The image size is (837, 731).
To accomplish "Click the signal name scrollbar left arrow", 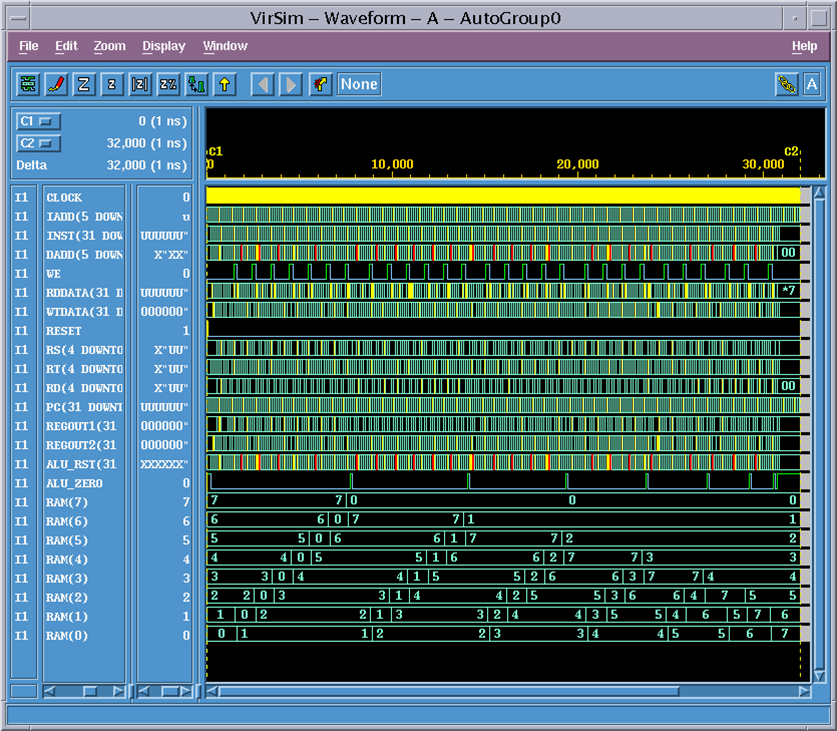I will pyautogui.click(x=49, y=691).
